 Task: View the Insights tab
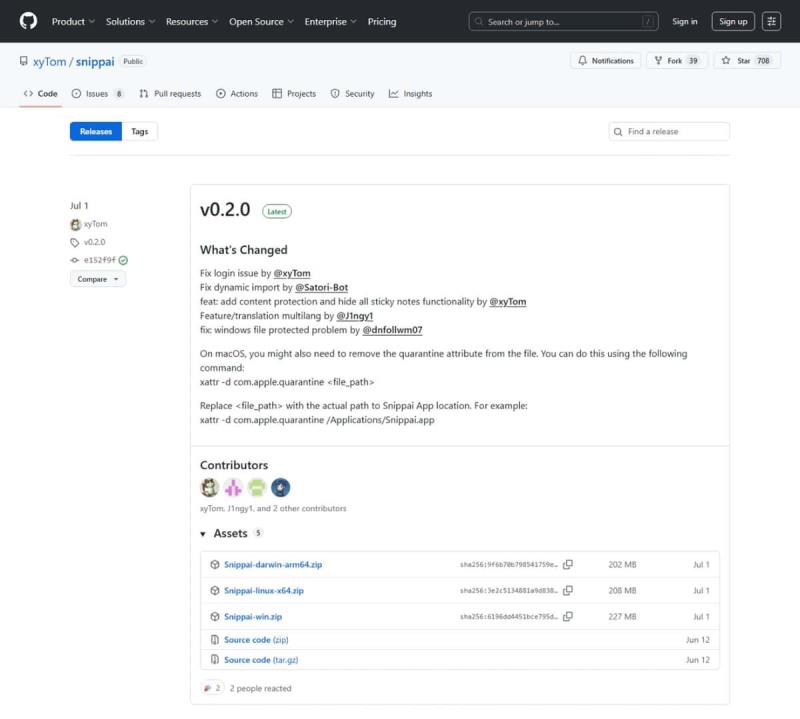click(x=410, y=94)
